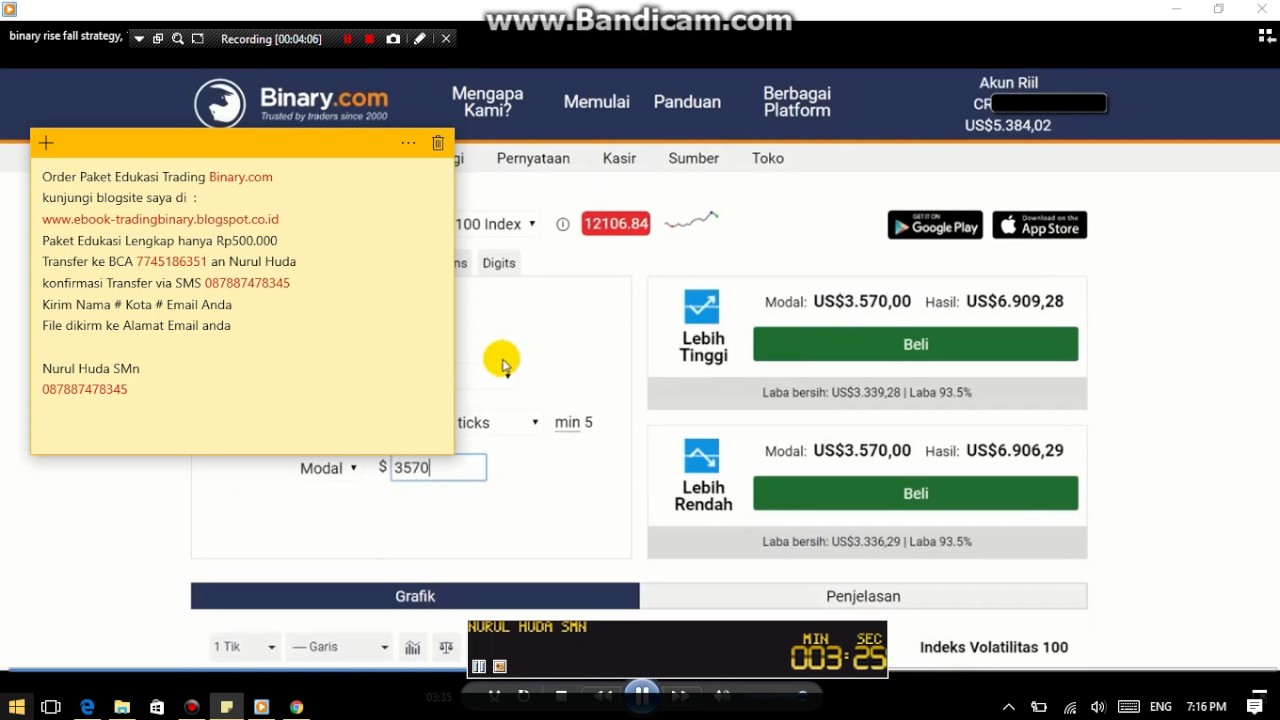
Task: Open sticky note three-dots menu
Action: click(x=408, y=143)
